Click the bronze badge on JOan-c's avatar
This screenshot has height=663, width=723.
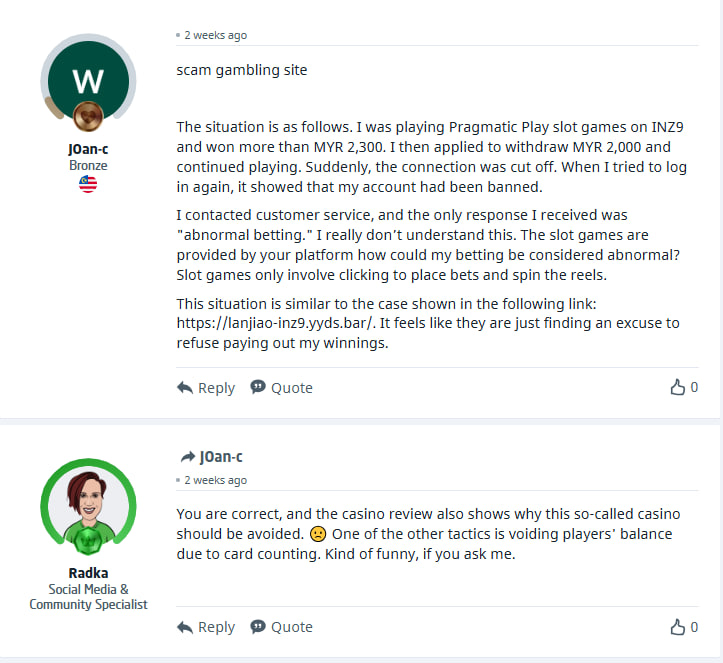coord(88,113)
